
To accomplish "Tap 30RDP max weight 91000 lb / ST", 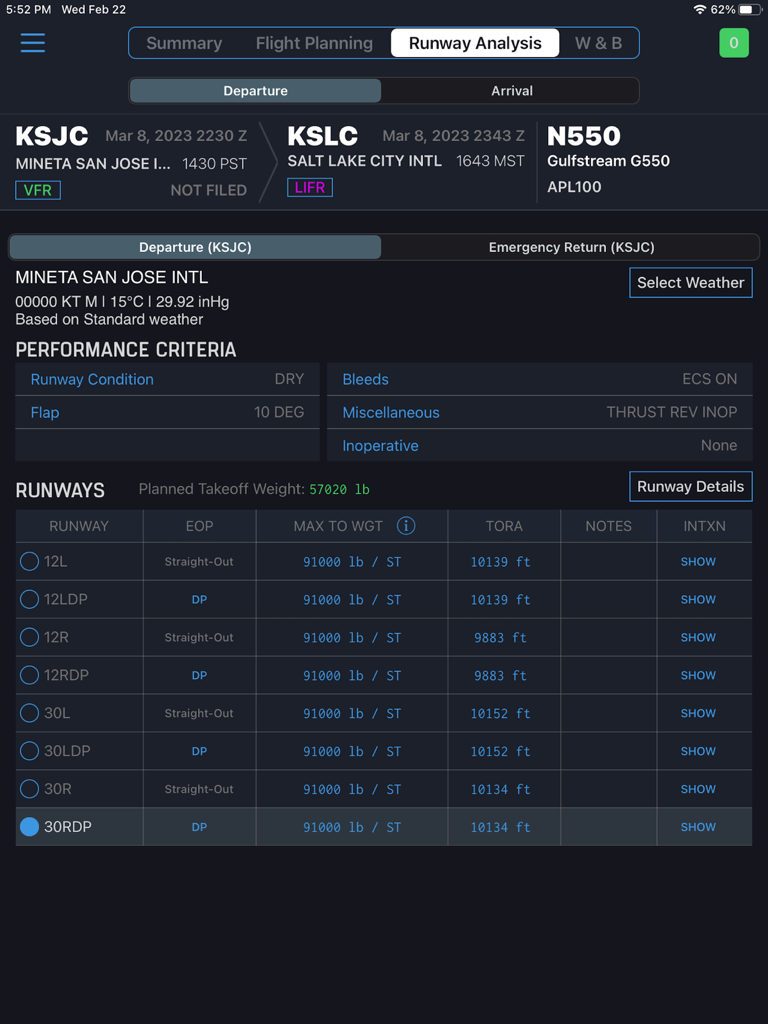I will point(352,827).
